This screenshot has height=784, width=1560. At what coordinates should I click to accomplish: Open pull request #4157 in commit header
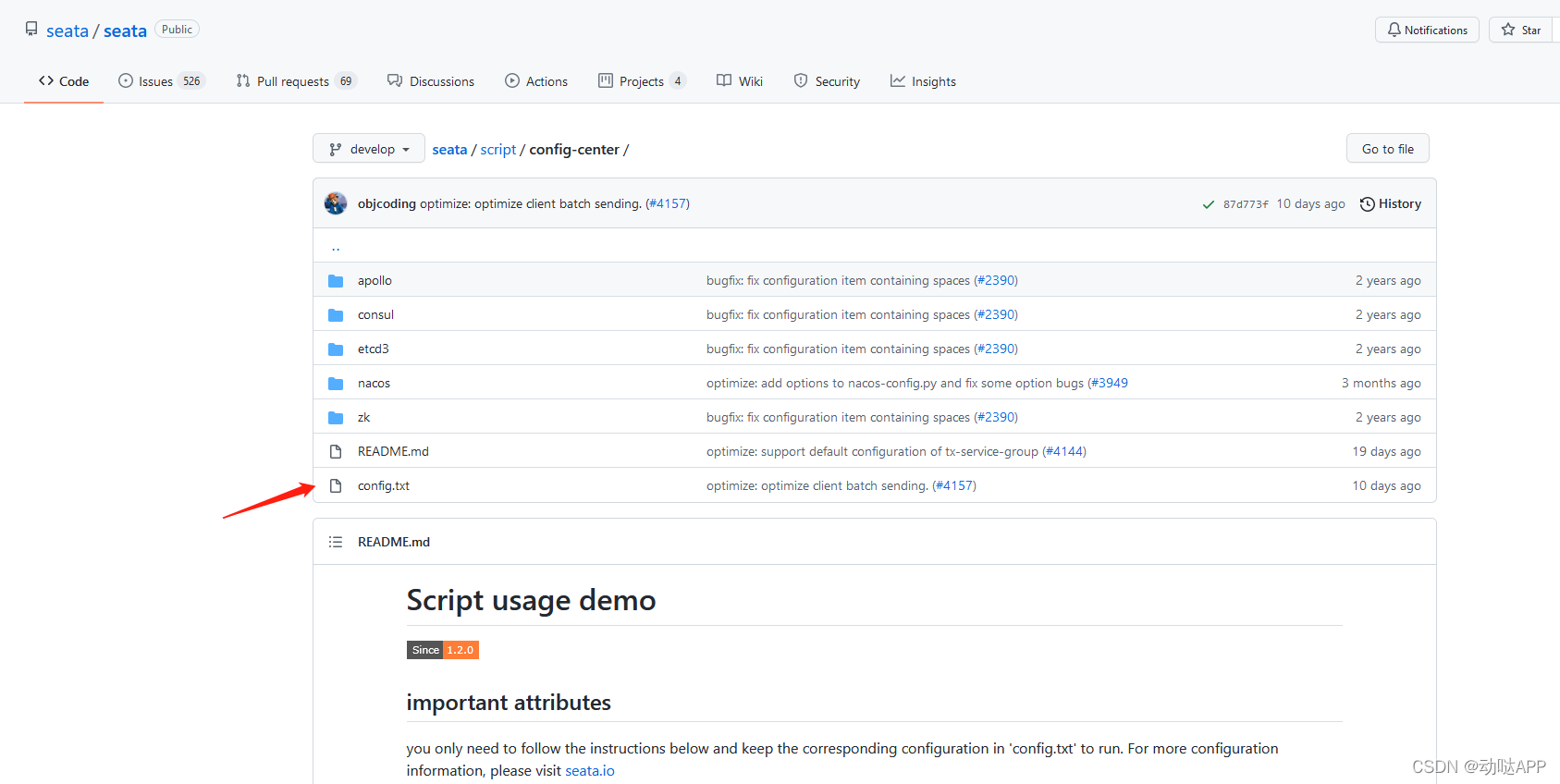[x=668, y=203]
